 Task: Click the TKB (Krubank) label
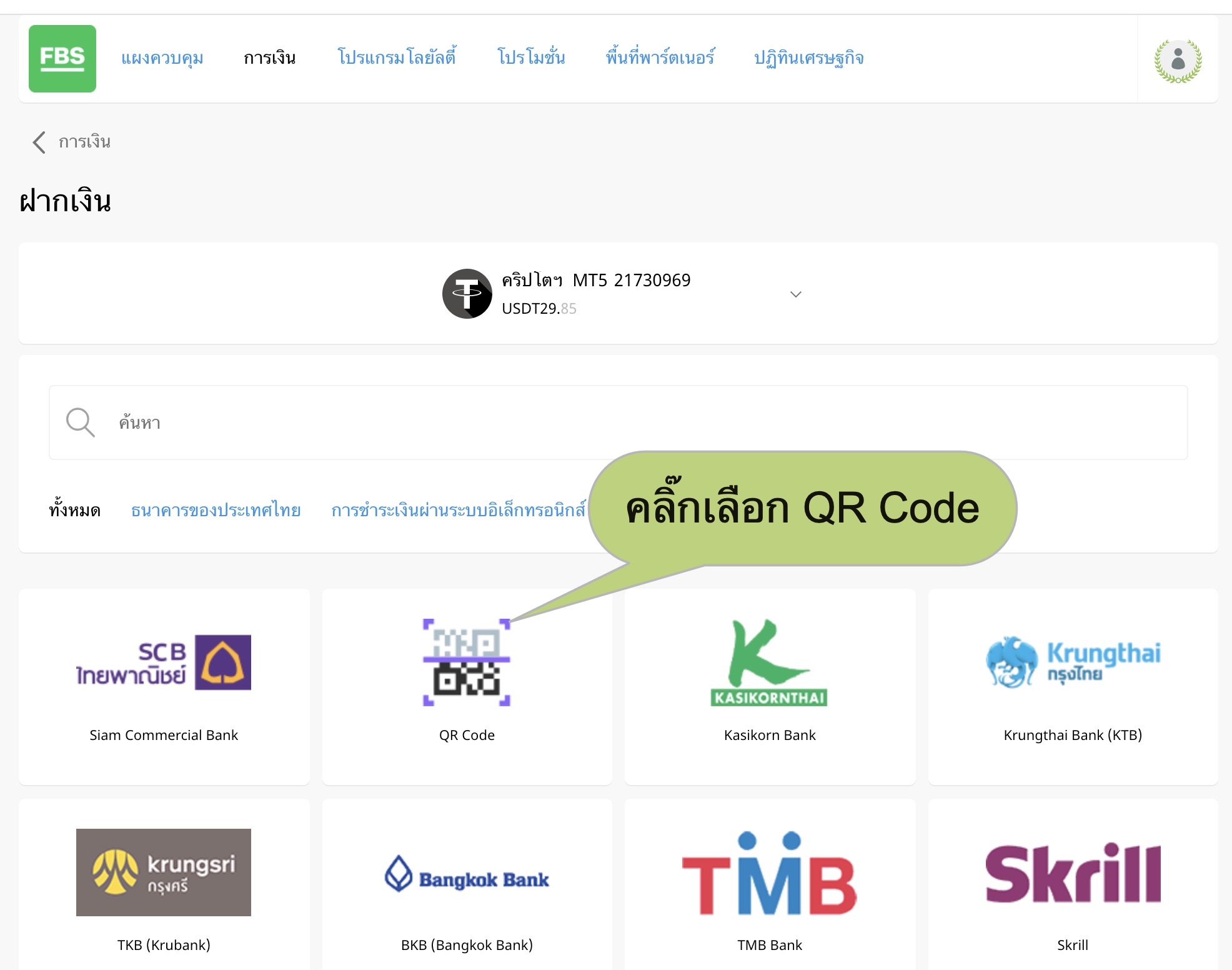(164, 945)
